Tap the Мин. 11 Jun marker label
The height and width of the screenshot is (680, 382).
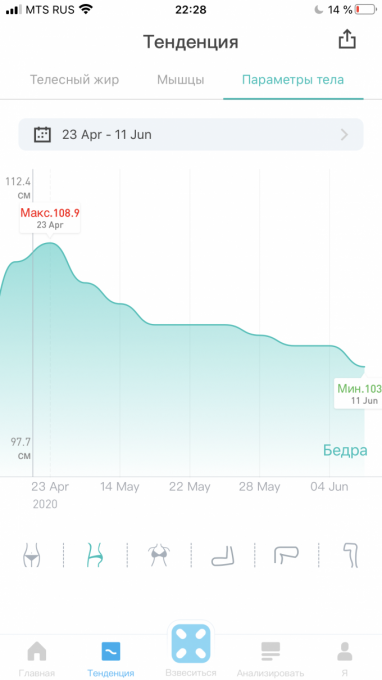(359, 393)
